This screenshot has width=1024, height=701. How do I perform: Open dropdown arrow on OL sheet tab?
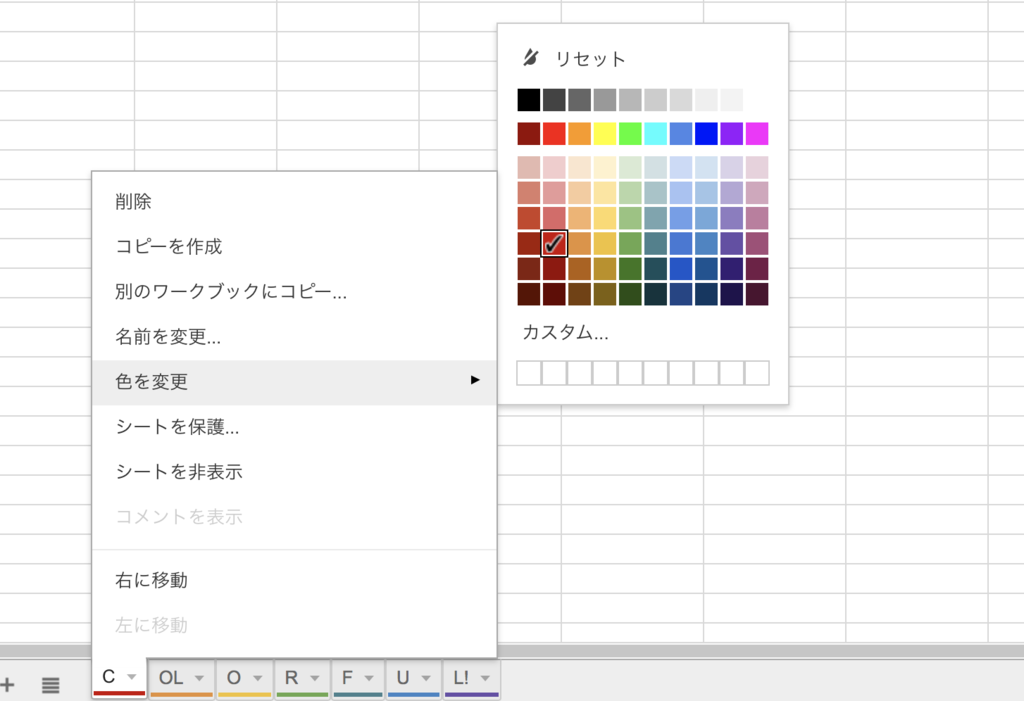(x=199, y=678)
